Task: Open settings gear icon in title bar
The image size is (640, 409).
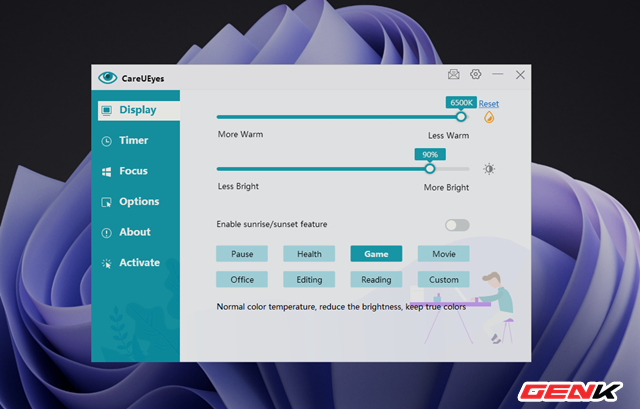Action: pyautogui.click(x=476, y=74)
